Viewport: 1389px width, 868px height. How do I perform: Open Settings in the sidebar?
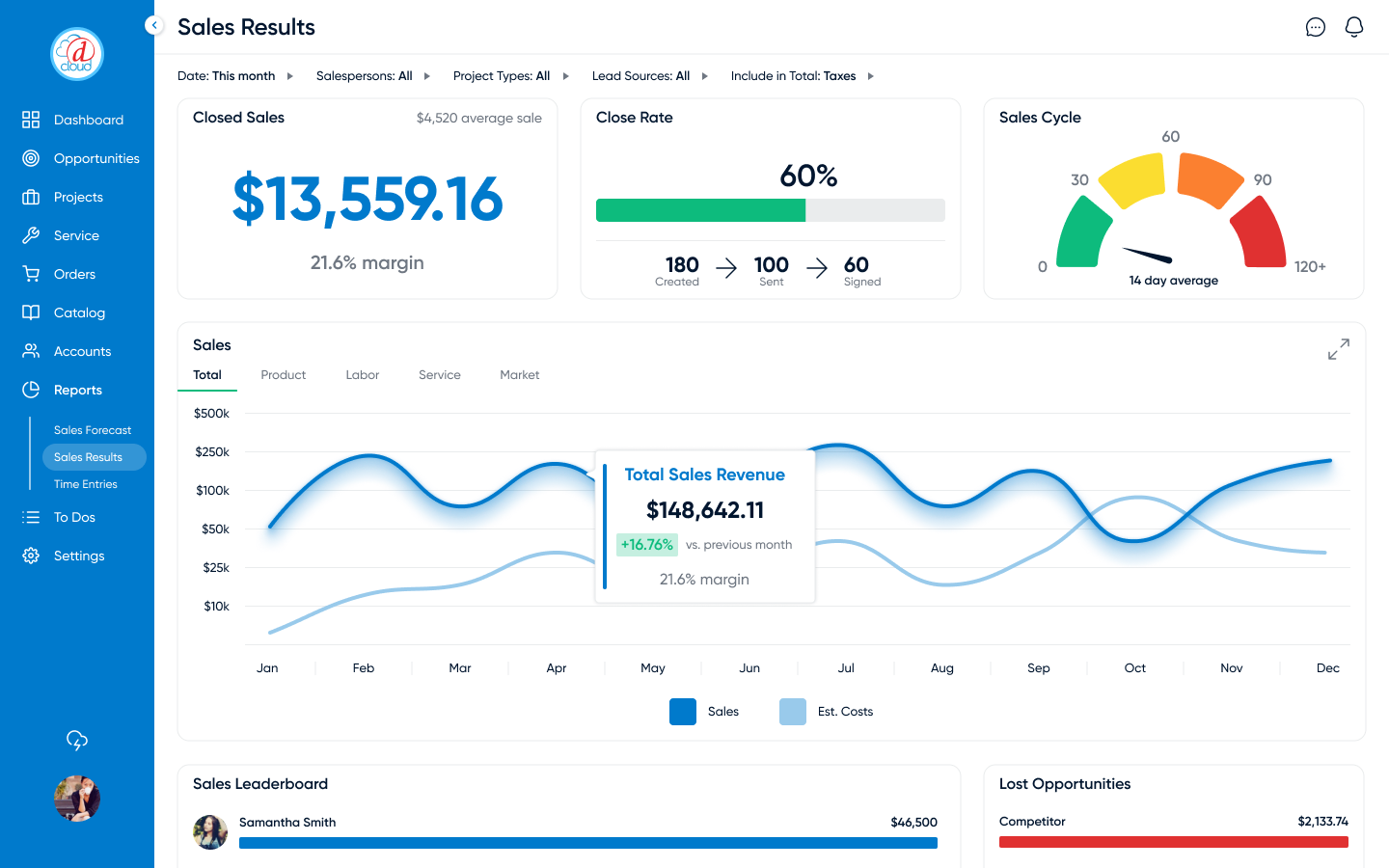tap(79, 556)
